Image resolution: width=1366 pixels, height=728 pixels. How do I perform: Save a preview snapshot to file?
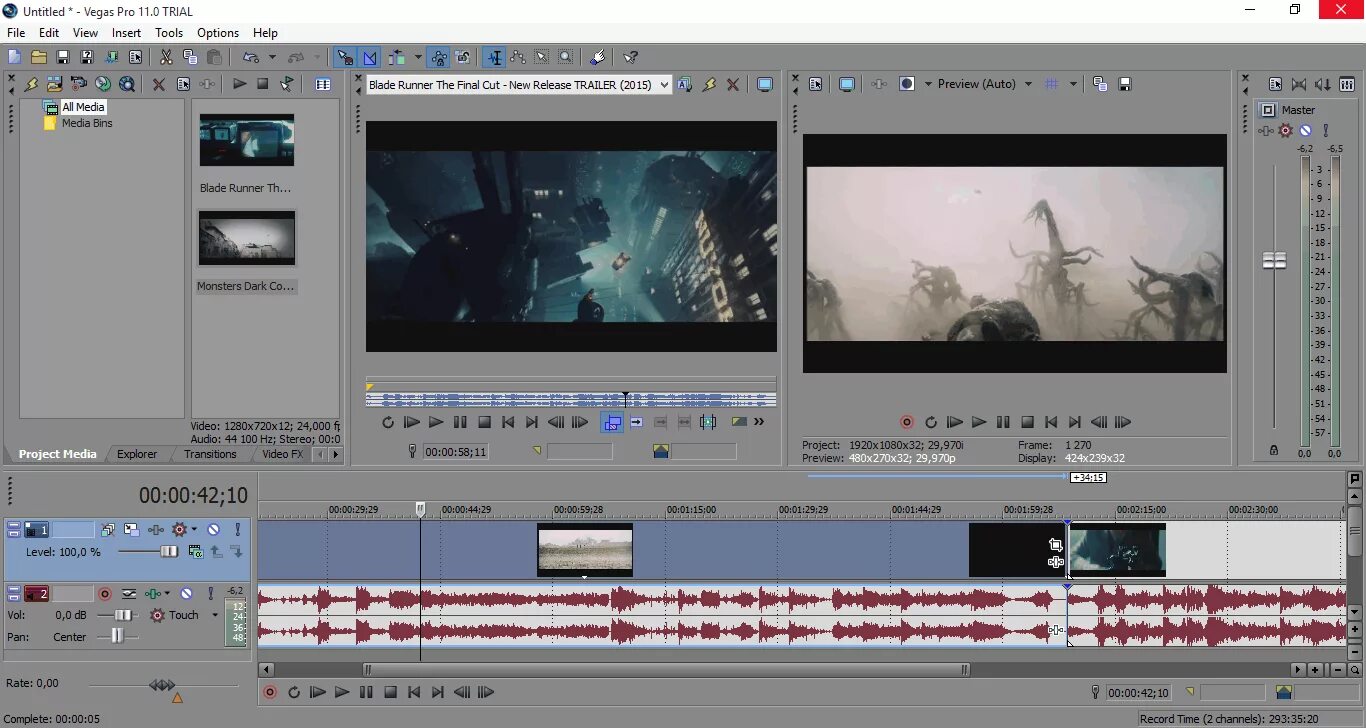[x=1125, y=84]
